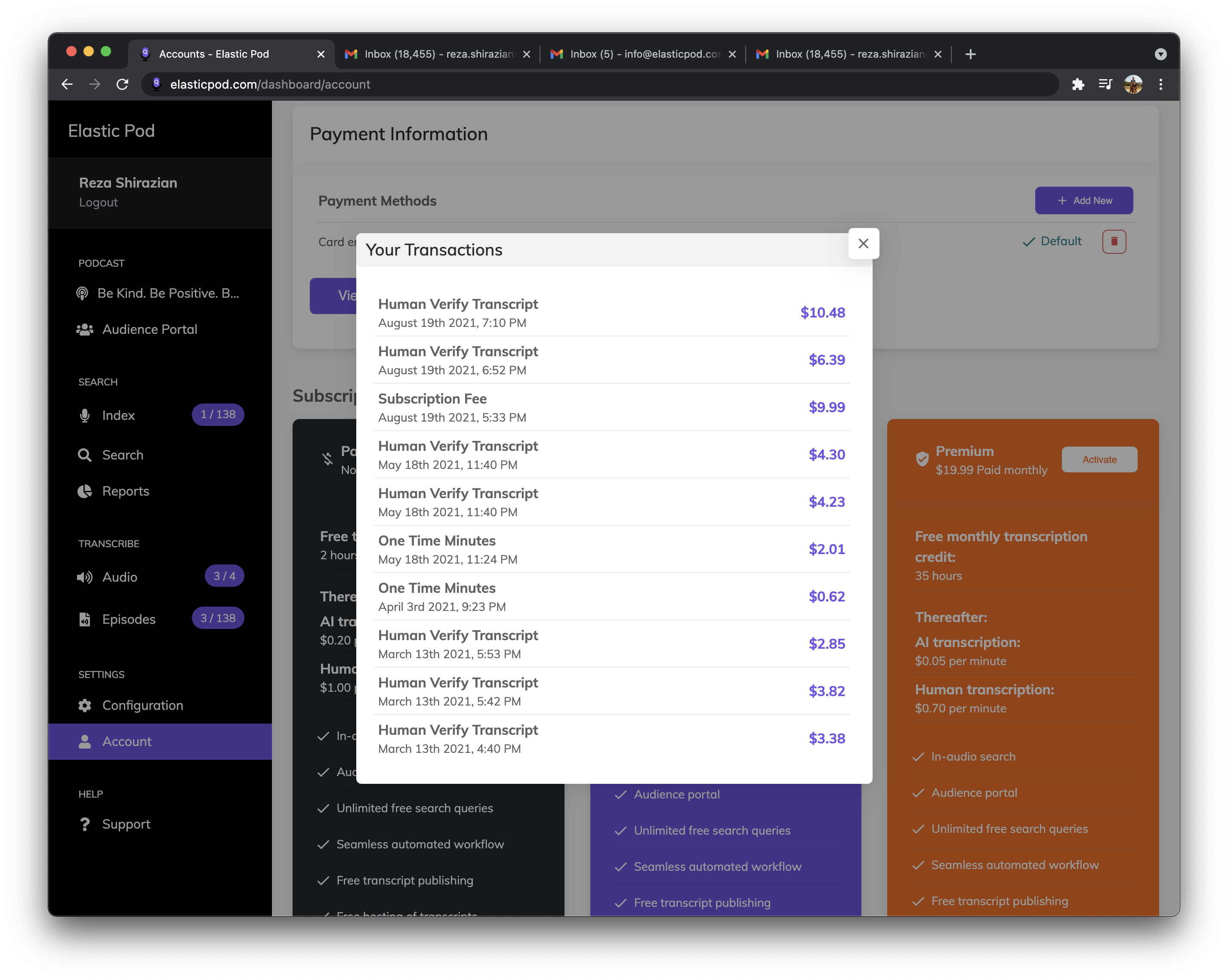Switch to the Inbox (5) info@elasticpod tab

point(644,54)
